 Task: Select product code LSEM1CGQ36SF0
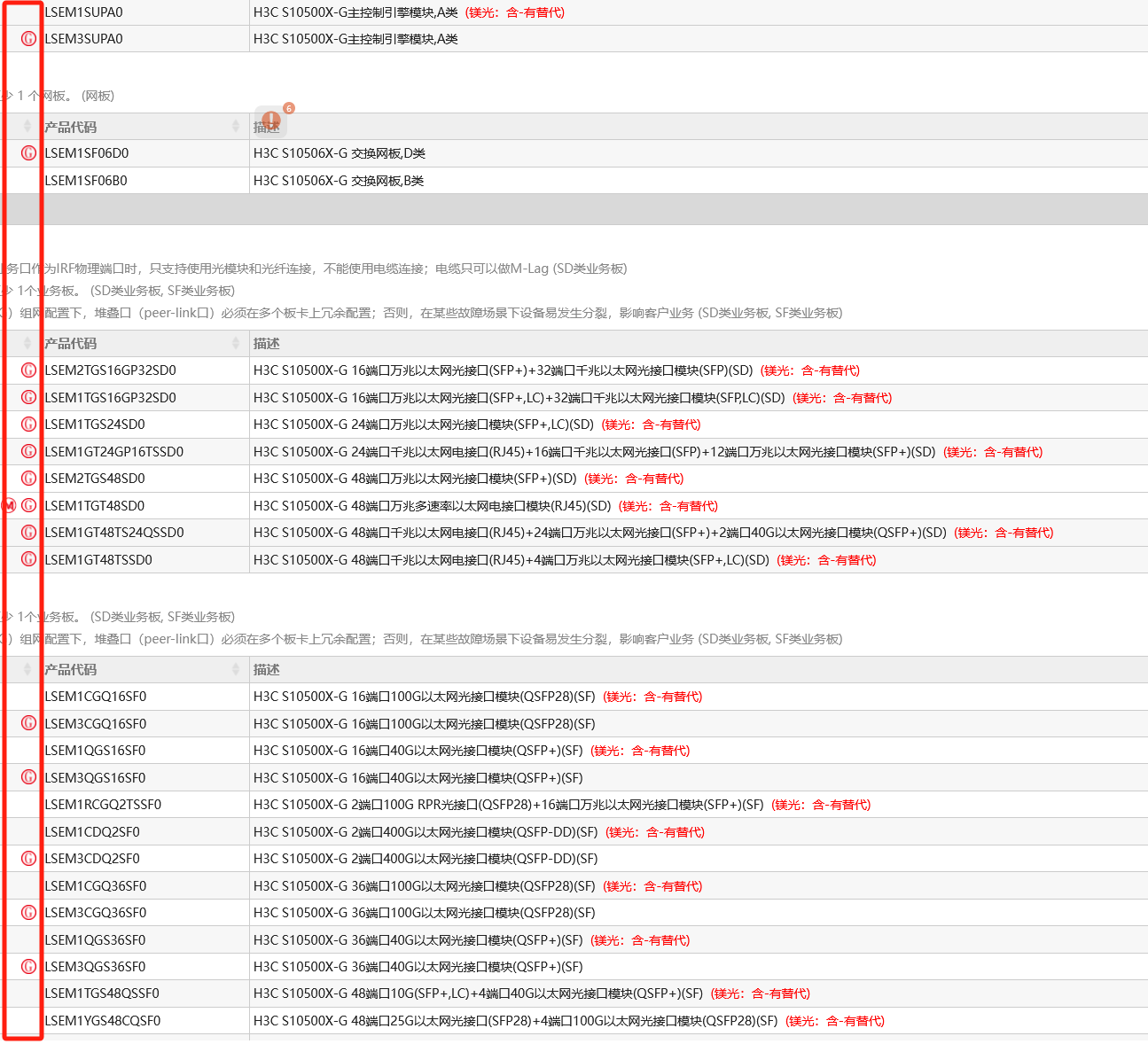click(x=96, y=886)
